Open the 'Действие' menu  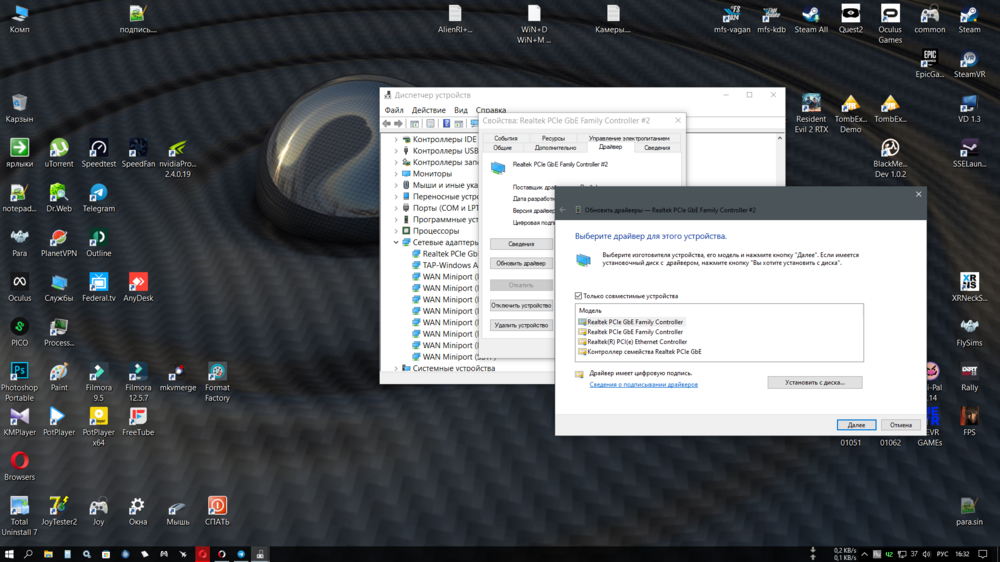(x=428, y=110)
